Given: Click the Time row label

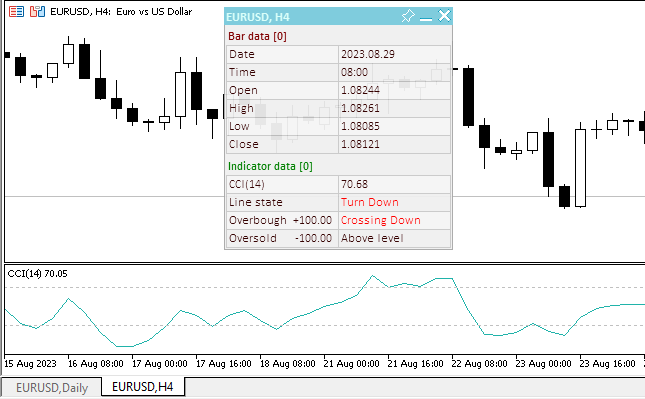Looking at the screenshot, I should (242, 72).
